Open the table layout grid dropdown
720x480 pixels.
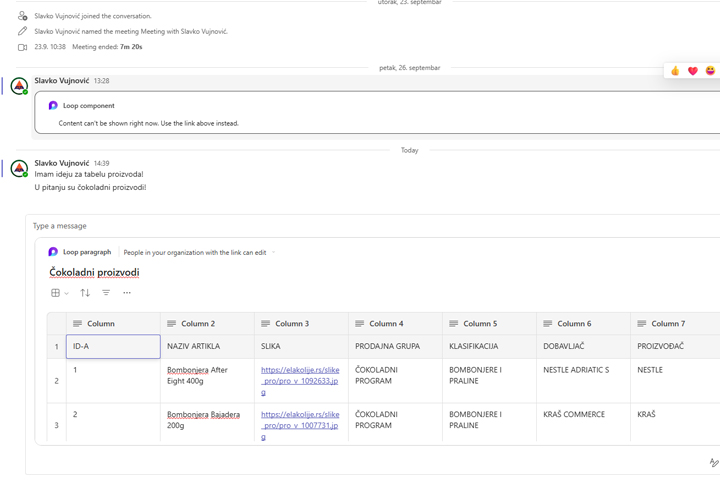click(x=59, y=293)
